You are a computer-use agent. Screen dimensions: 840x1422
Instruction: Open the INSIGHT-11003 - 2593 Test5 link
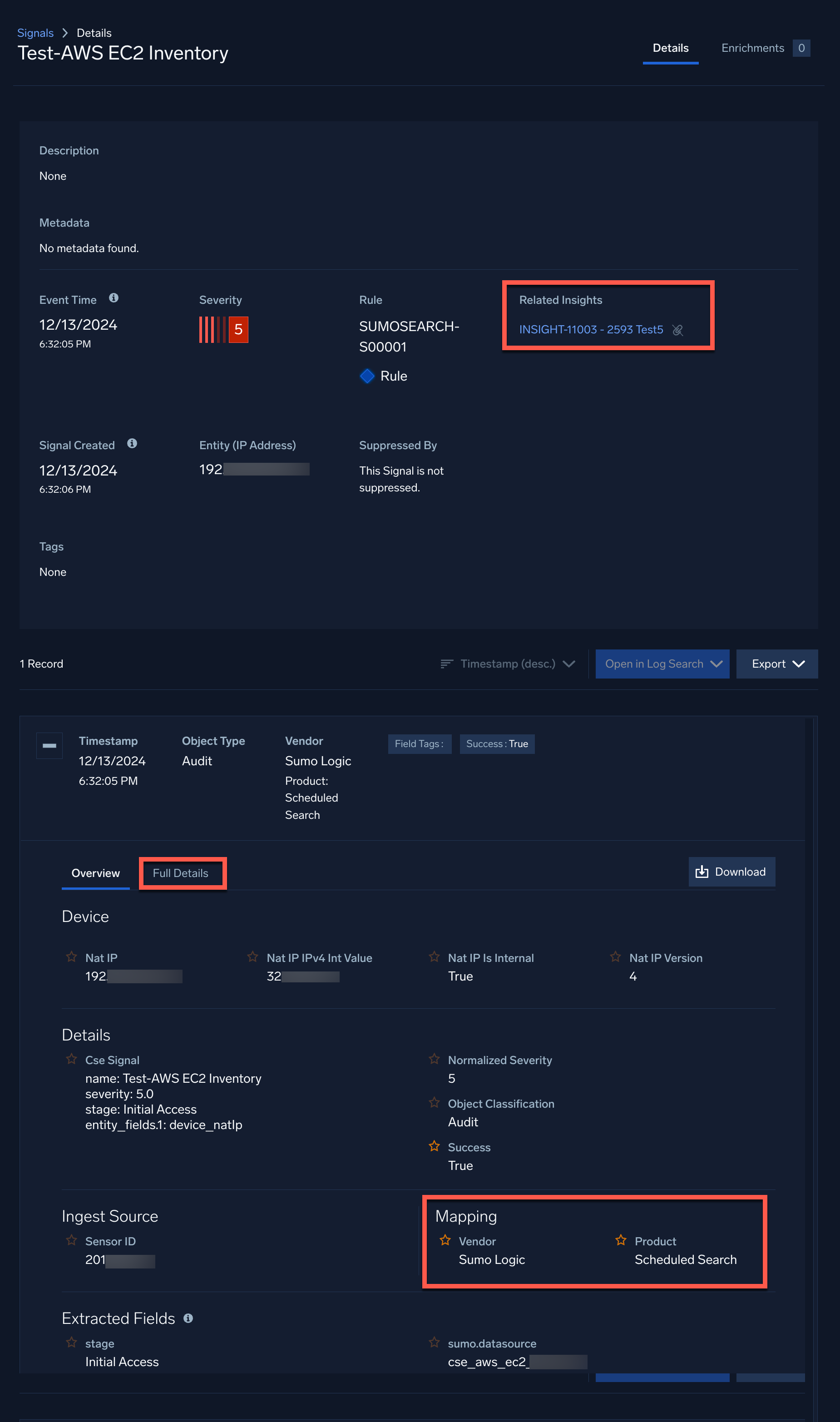pyautogui.click(x=591, y=329)
